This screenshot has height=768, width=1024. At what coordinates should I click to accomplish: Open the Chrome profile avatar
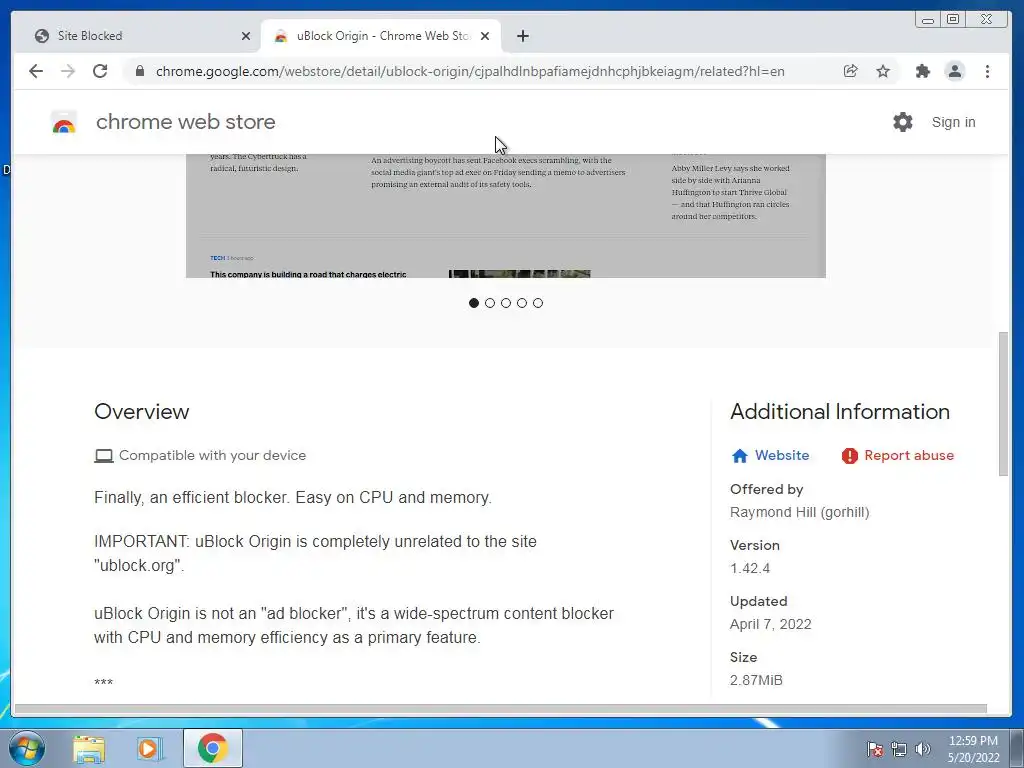pos(955,71)
